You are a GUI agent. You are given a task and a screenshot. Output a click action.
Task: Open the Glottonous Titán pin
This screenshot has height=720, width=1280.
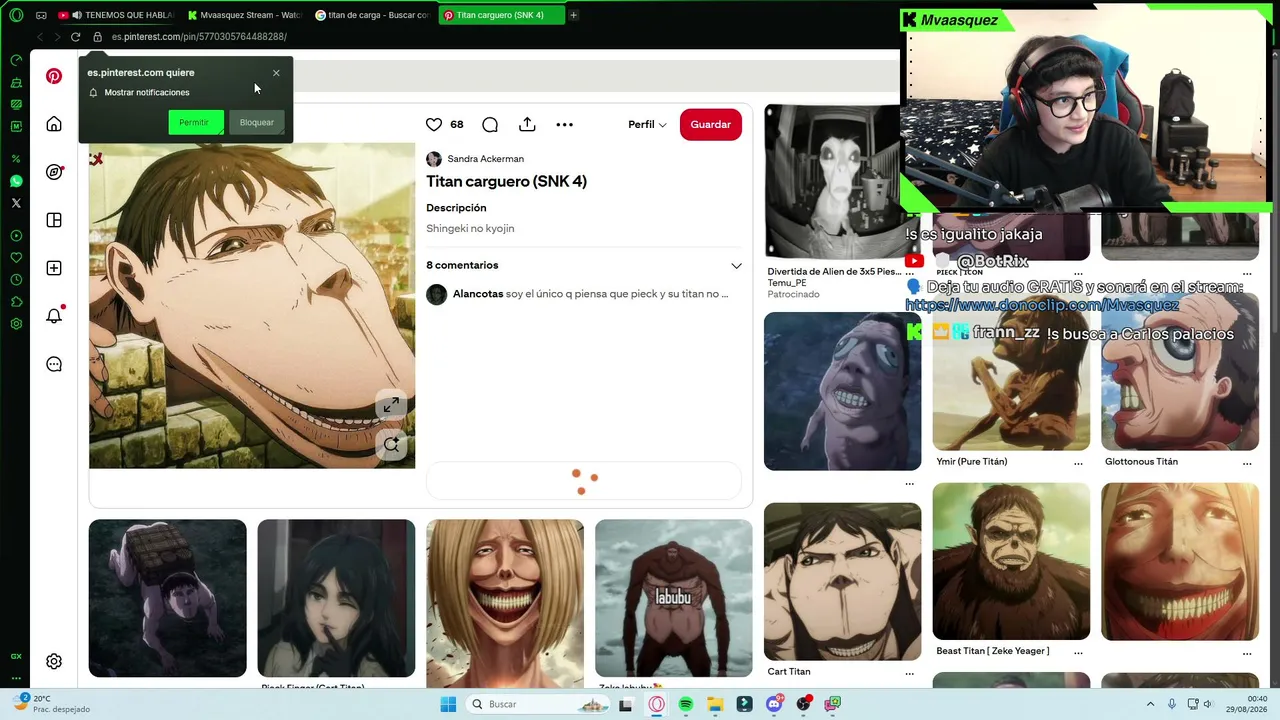1180,371
